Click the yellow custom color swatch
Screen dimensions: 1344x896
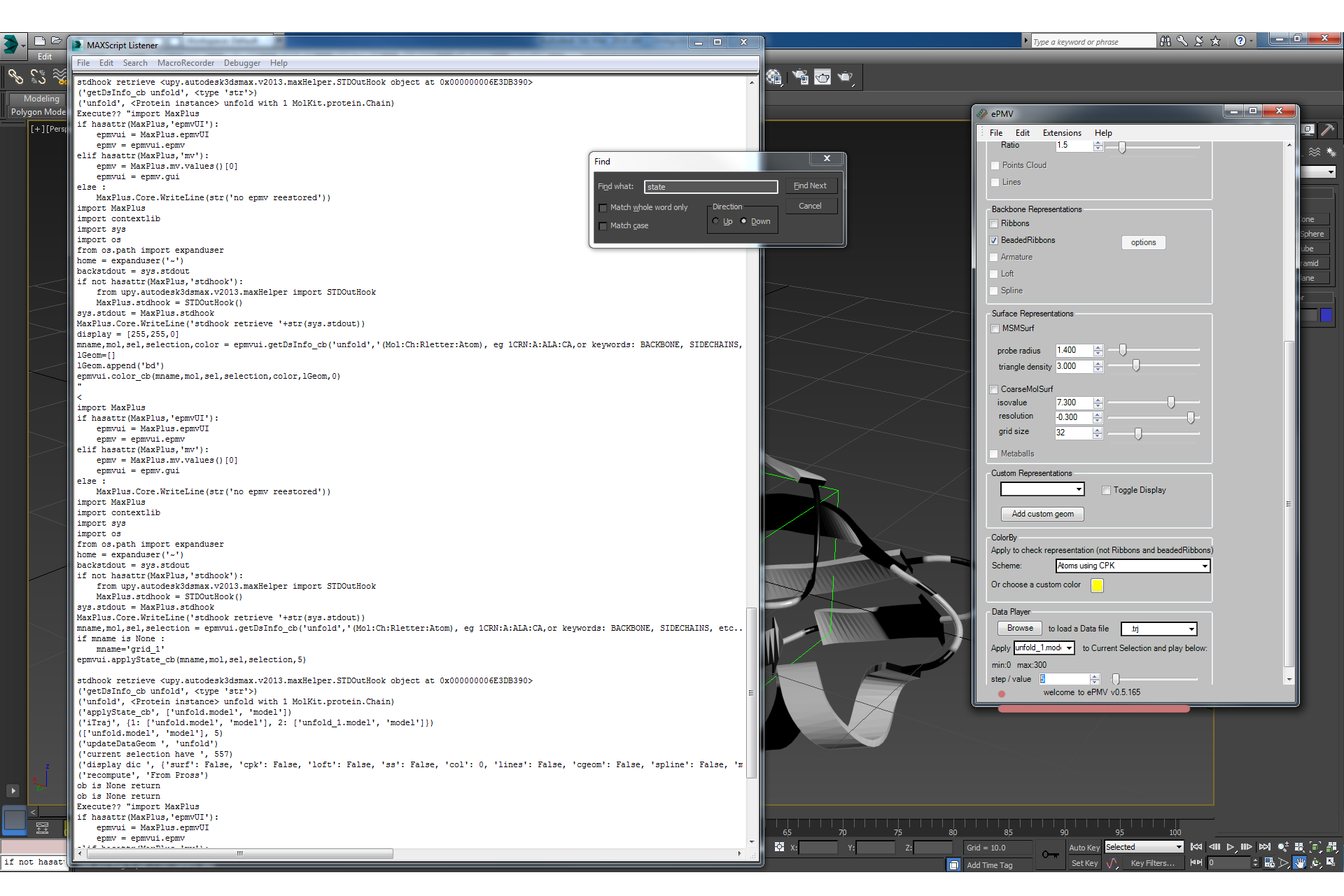[1097, 585]
